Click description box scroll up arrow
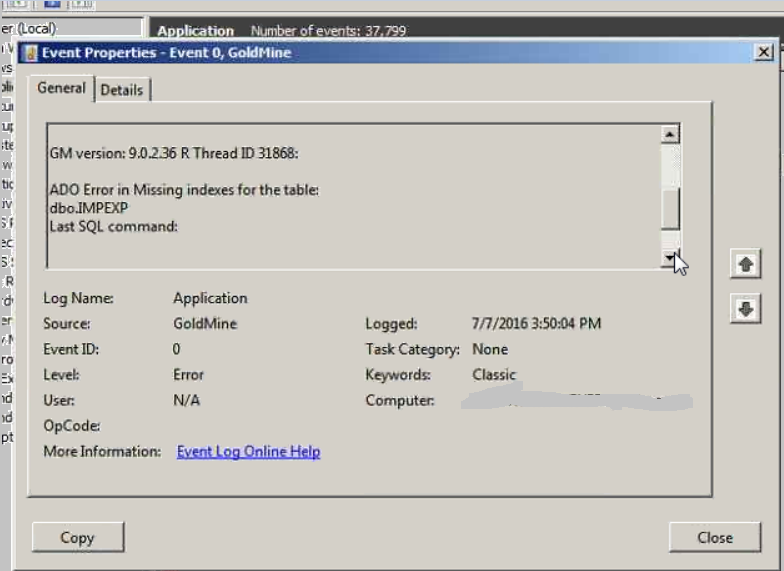 coord(671,134)
